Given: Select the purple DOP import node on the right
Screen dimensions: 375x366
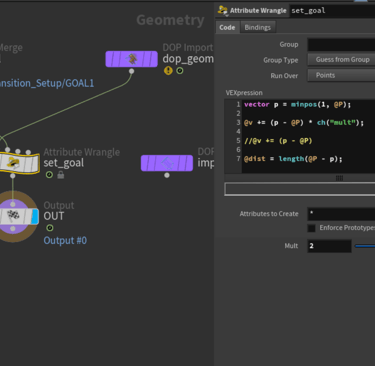Looking at the screenshot, I should [x=167, y=163].
